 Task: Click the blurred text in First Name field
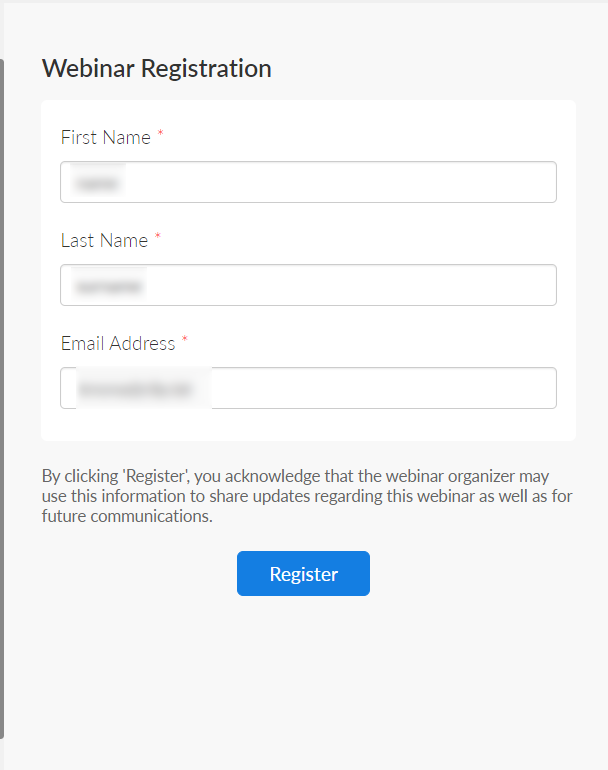tap(97, 183)
